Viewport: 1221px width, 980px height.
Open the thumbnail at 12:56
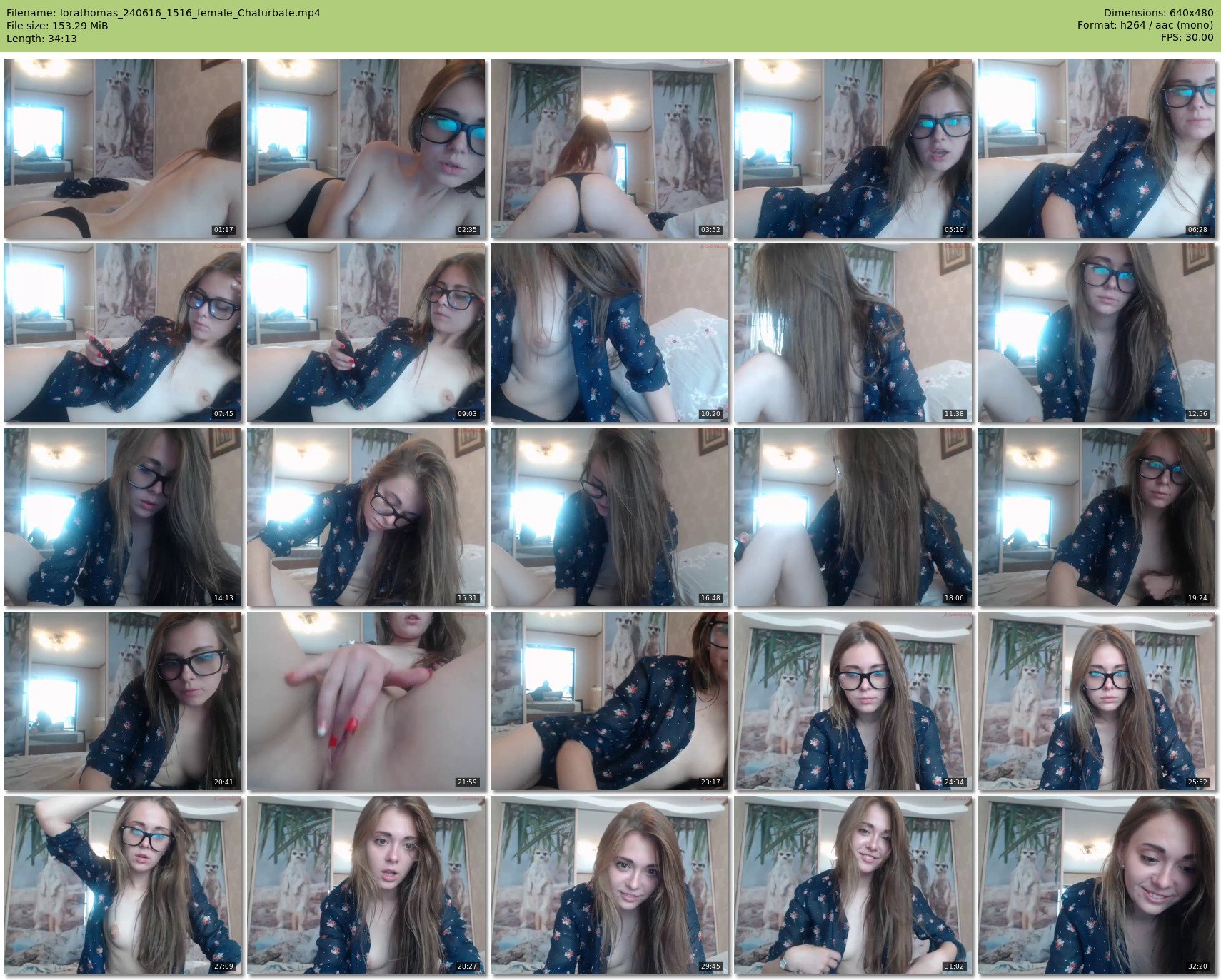click(x=1096, y=333)
